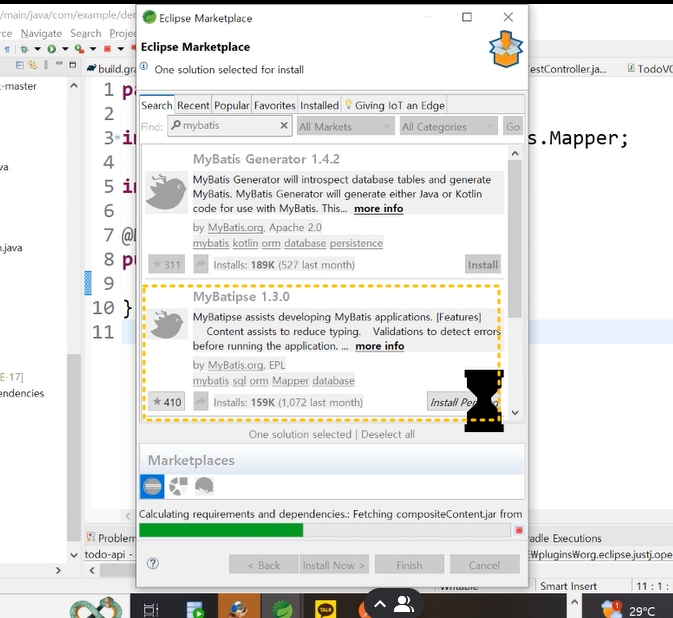Click the Back button

coord(264,565)
